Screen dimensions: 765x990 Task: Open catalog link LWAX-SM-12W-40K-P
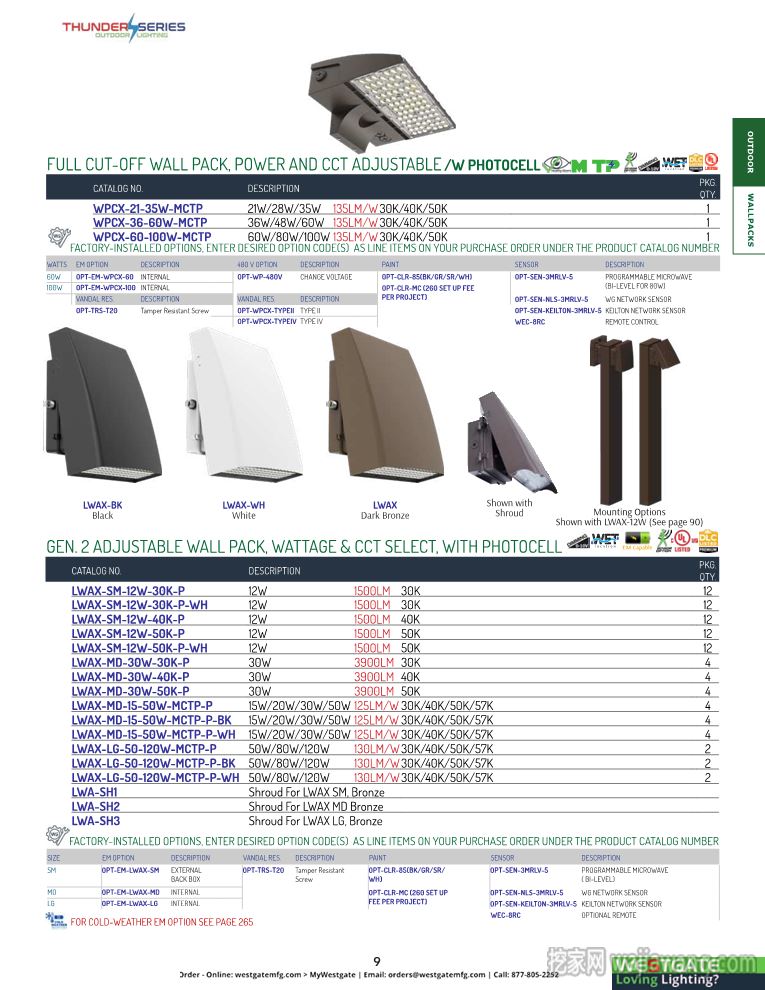128,619
